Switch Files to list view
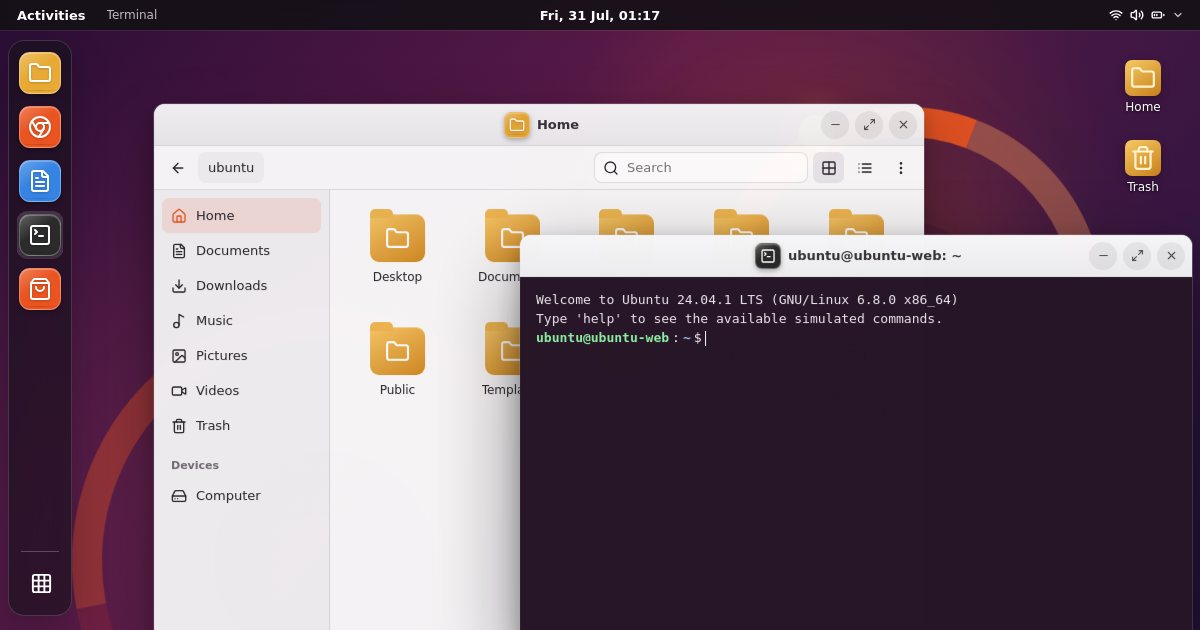The width and height of the screenshot is (1200, 630). tap(865, 168)
